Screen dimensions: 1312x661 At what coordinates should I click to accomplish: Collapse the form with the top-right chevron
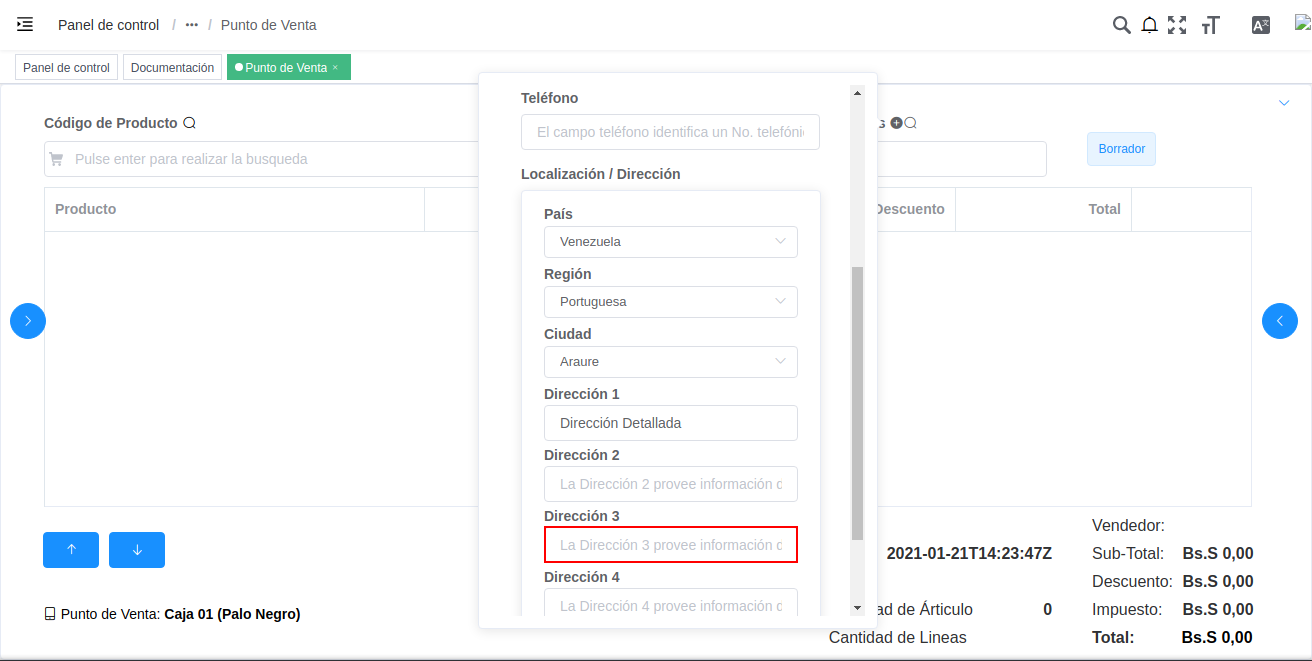1284,102
